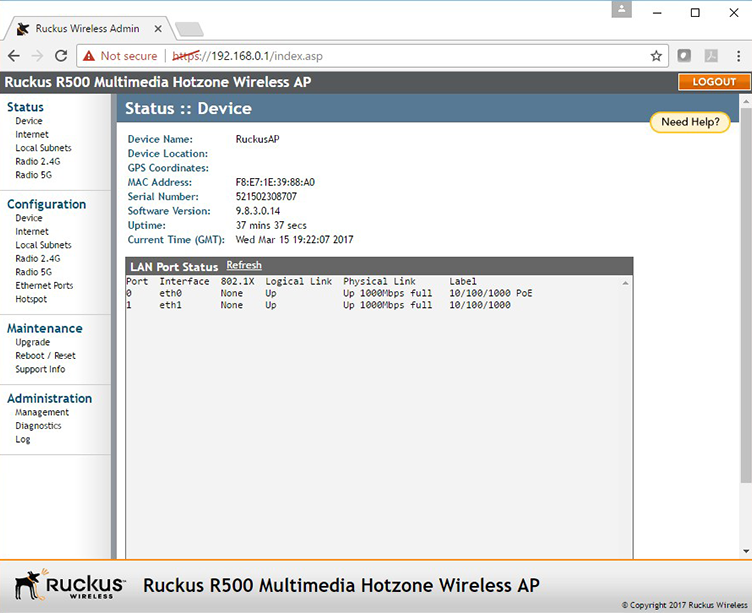Click the Chrome user profile icon

tap(623, 9)
